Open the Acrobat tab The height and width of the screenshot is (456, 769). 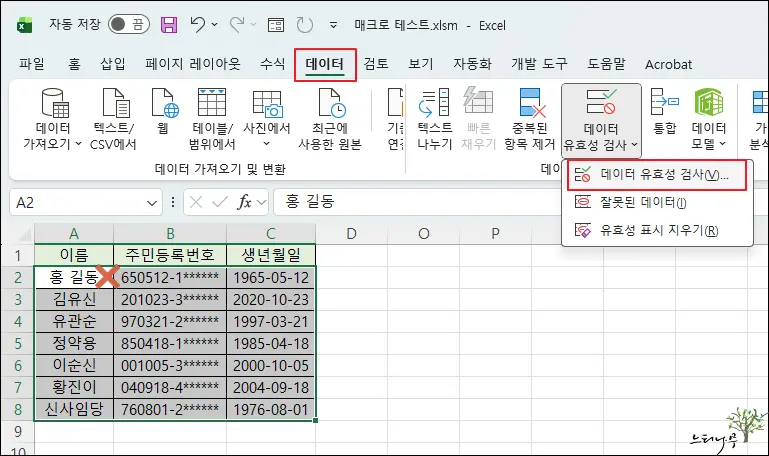(668, 64)
